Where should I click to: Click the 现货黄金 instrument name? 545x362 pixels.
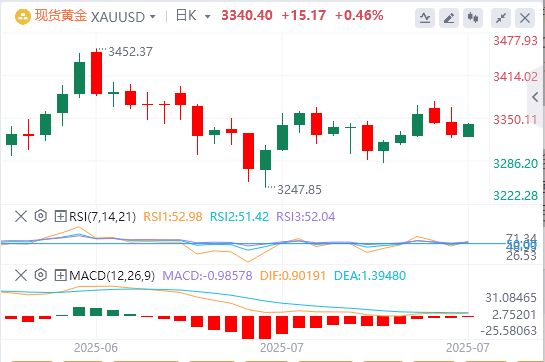pos(61,16)
